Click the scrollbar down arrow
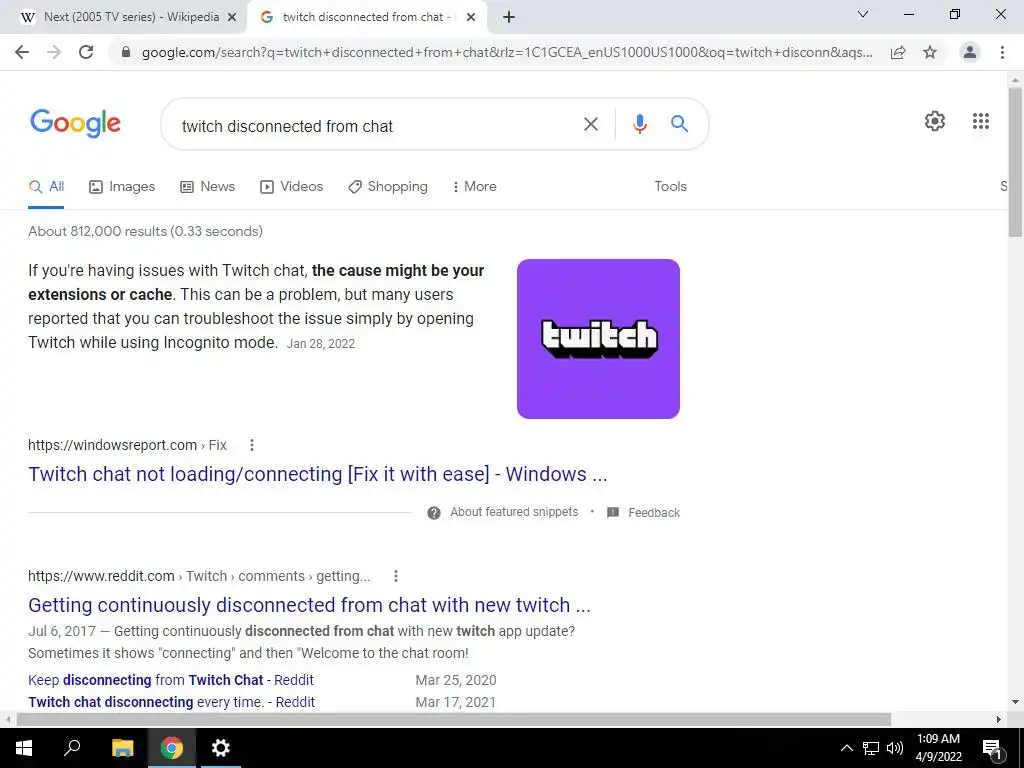Image resolution: width=1024 pixels, height=768 pixels. tap(1016, 703)
